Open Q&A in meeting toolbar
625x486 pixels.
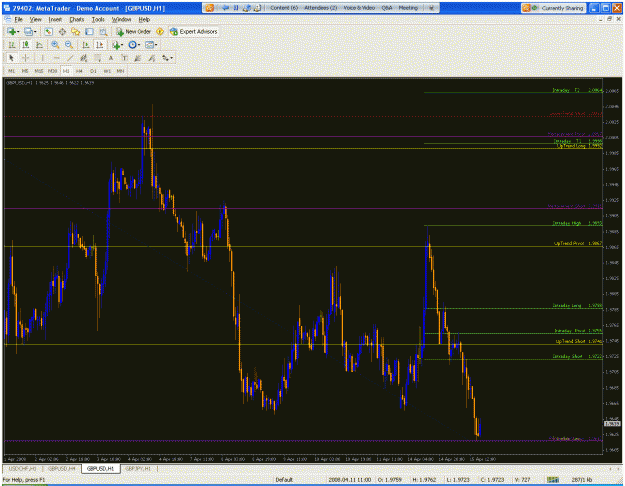[x=387, y=8]
